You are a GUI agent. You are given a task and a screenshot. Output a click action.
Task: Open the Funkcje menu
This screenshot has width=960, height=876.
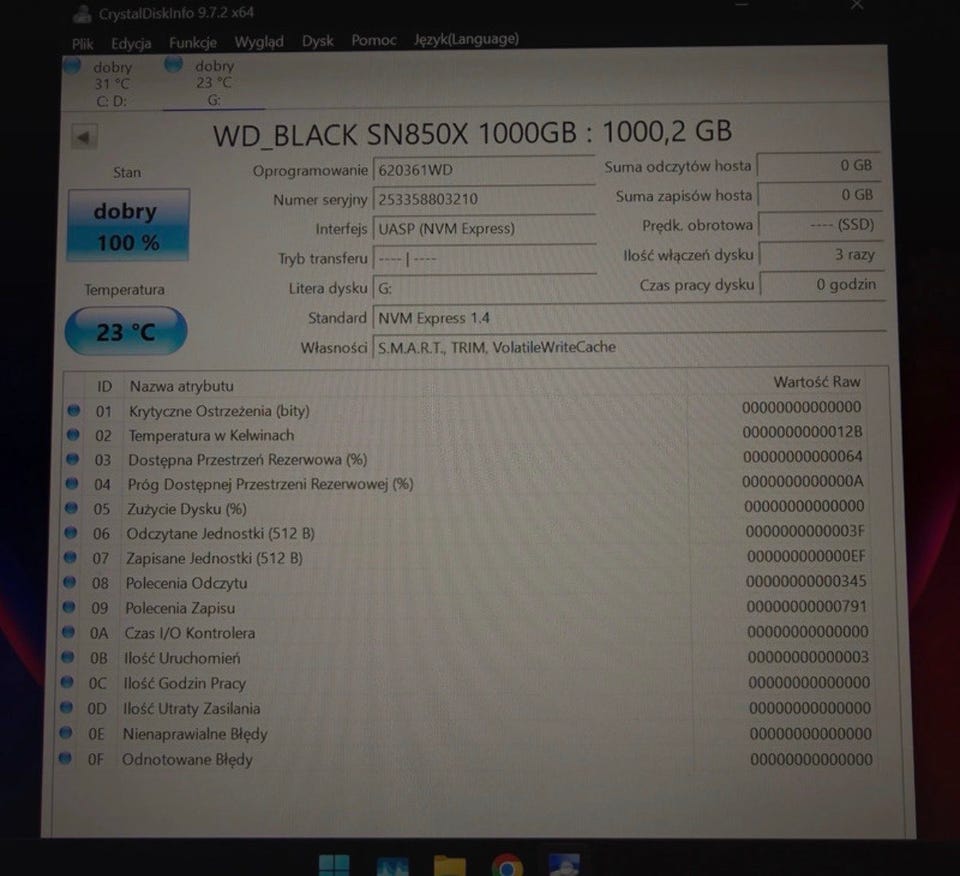tap(193, 42)
